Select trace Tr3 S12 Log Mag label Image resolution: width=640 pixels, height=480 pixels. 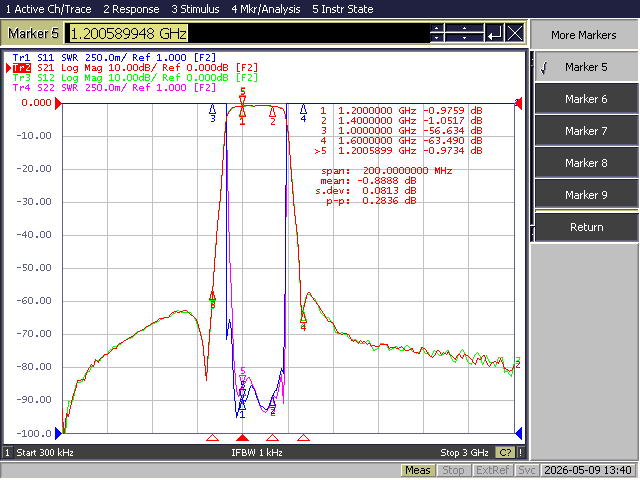tap(135, 78)
